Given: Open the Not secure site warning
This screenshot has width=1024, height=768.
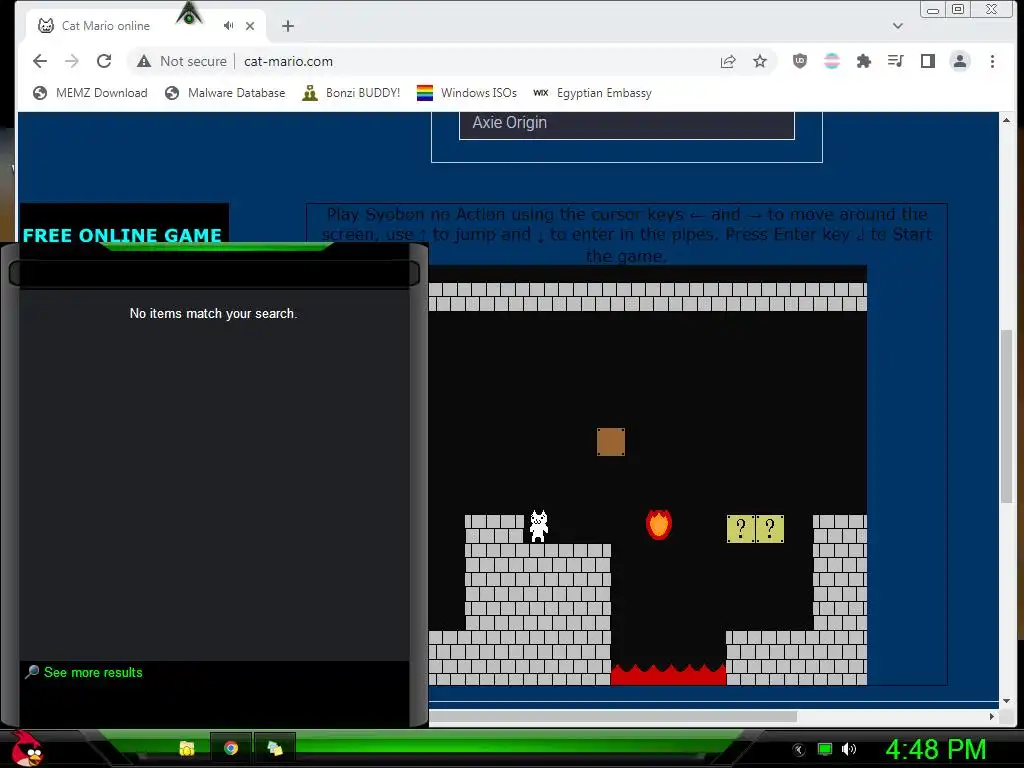Looking at the screenshot, I should click(182, 61).
